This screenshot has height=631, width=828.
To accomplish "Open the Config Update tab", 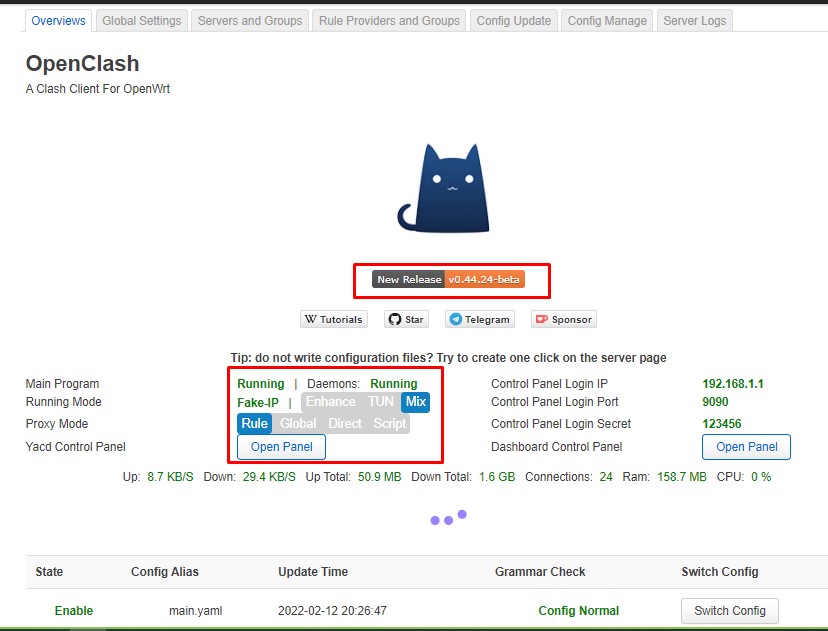I will click(x=514, y=21).
